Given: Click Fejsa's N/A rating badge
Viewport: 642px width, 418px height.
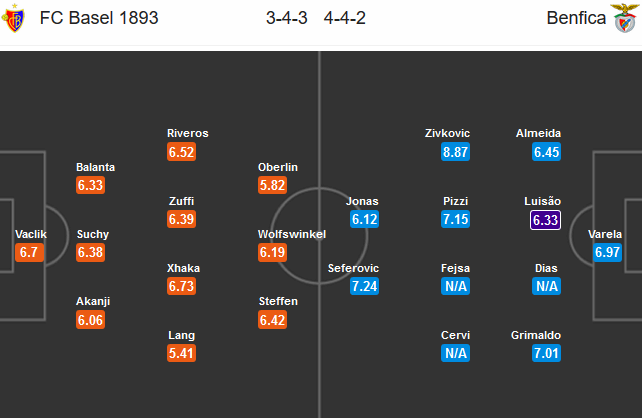Looking at the screenshot, I should pos(455,286).
